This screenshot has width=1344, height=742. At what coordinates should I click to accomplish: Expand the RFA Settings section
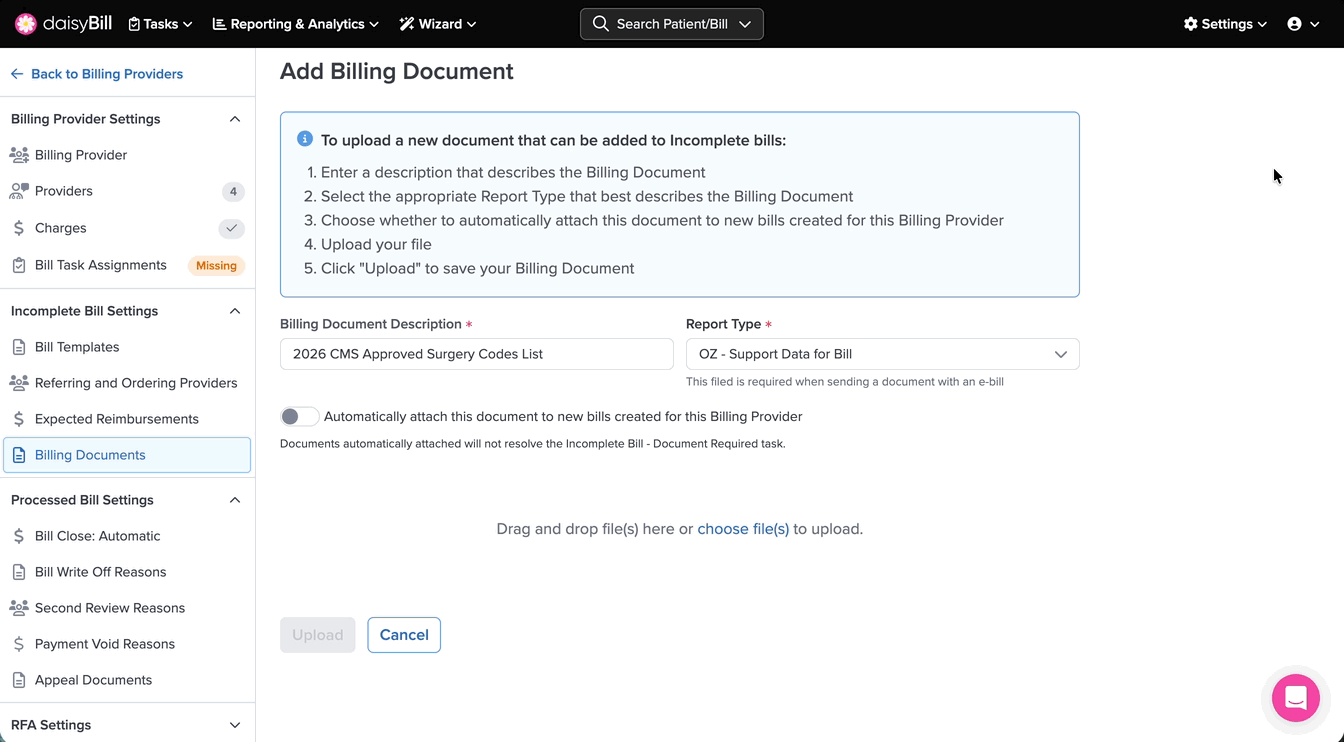[x=235, y=725]
